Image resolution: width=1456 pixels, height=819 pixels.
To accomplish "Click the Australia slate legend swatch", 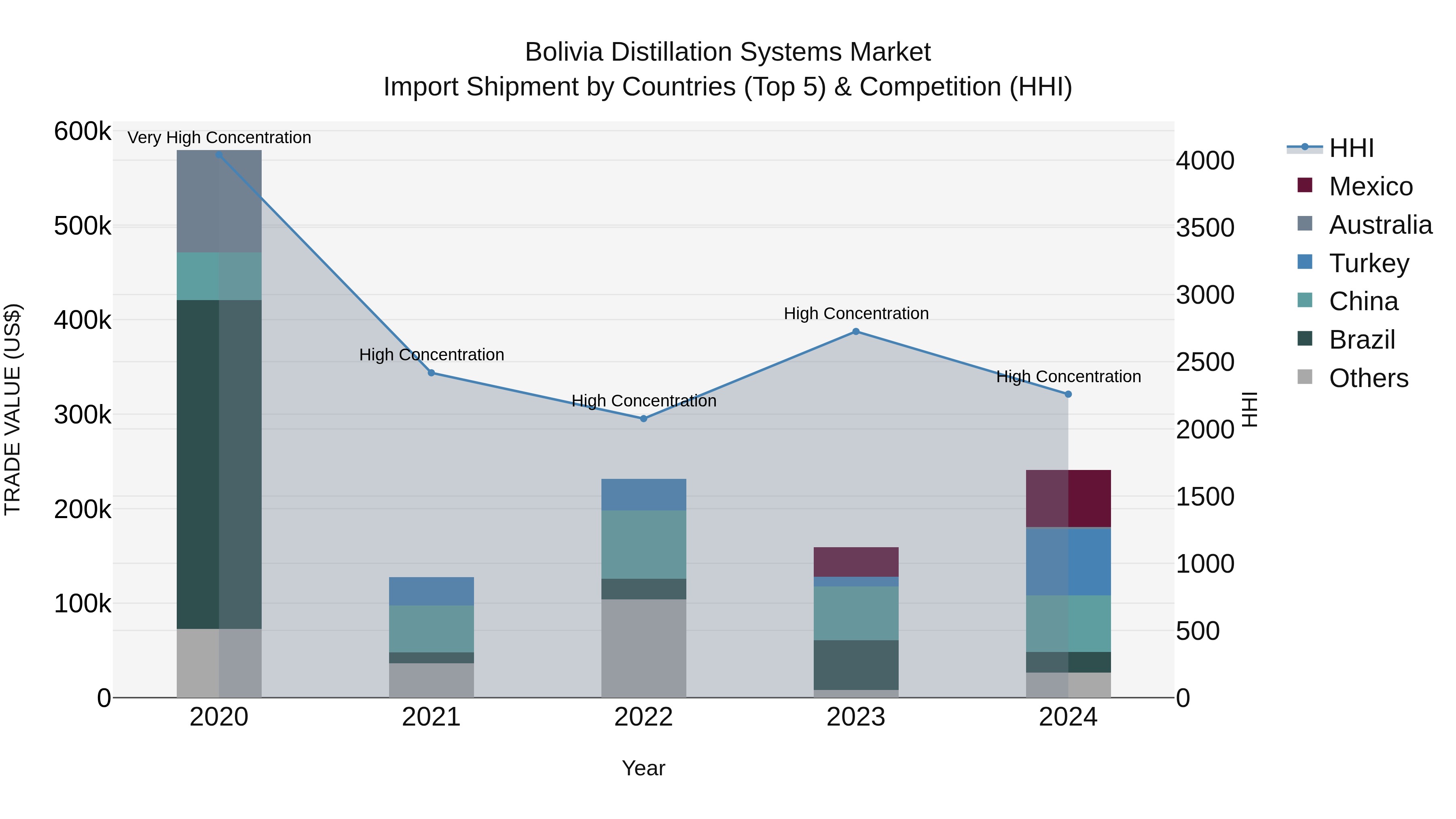I will (1304, 223).
